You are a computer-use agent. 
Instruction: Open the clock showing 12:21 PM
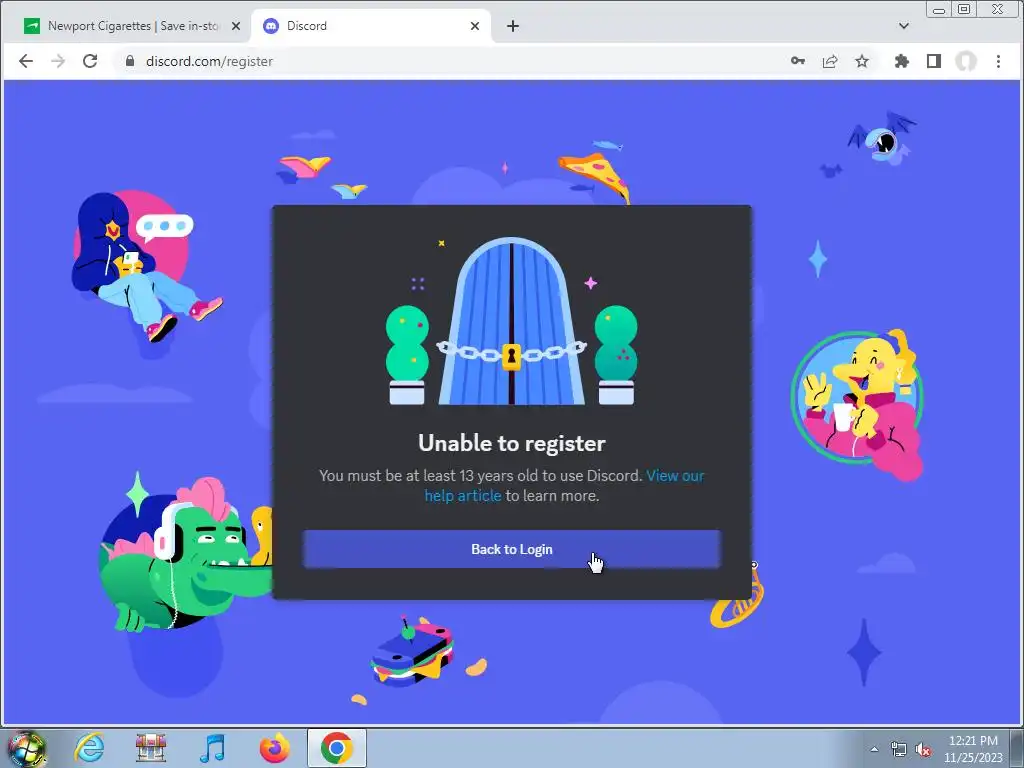coord(973,749)
